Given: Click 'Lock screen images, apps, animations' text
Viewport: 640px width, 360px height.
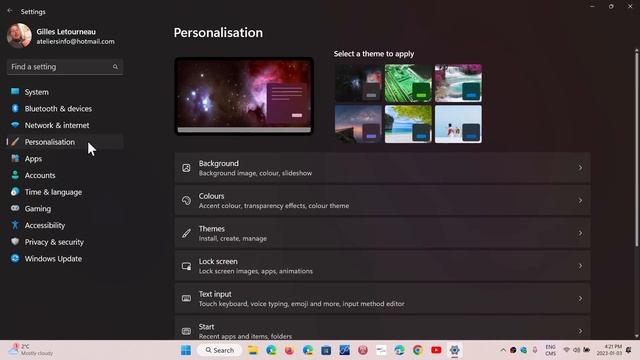Looking at the screenshot, I should click(x=256, y=271).
